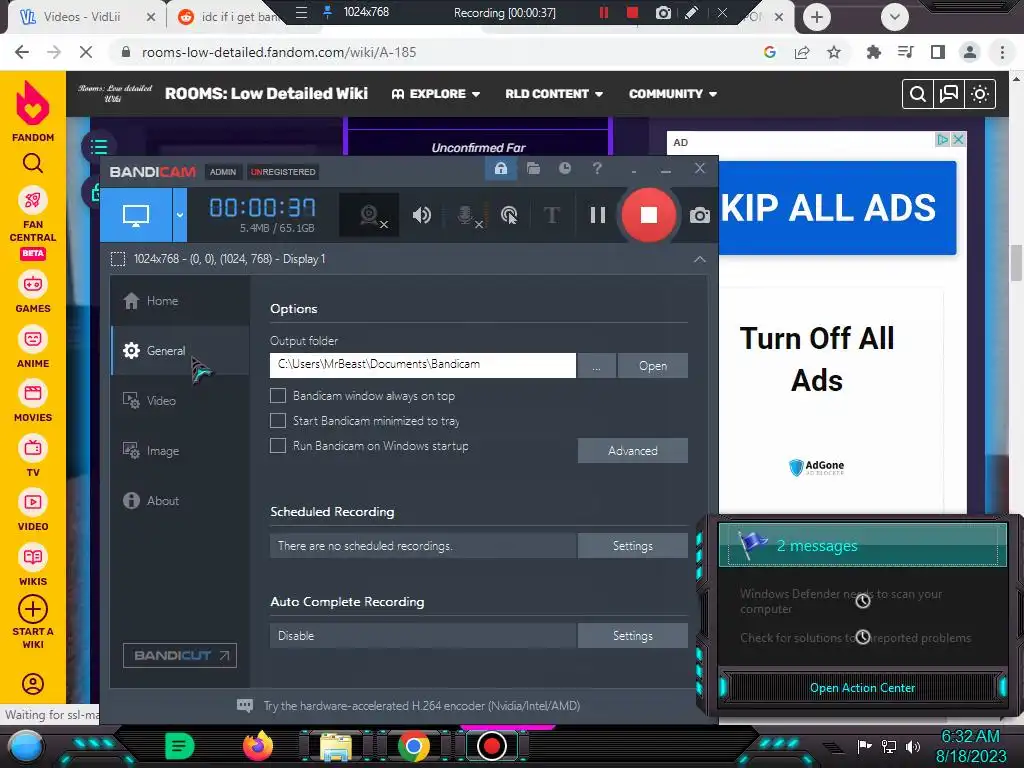The height and width of the screenshot is (768, 1024).
Task: Click the Bandicut link button
Action: [180, 656]
